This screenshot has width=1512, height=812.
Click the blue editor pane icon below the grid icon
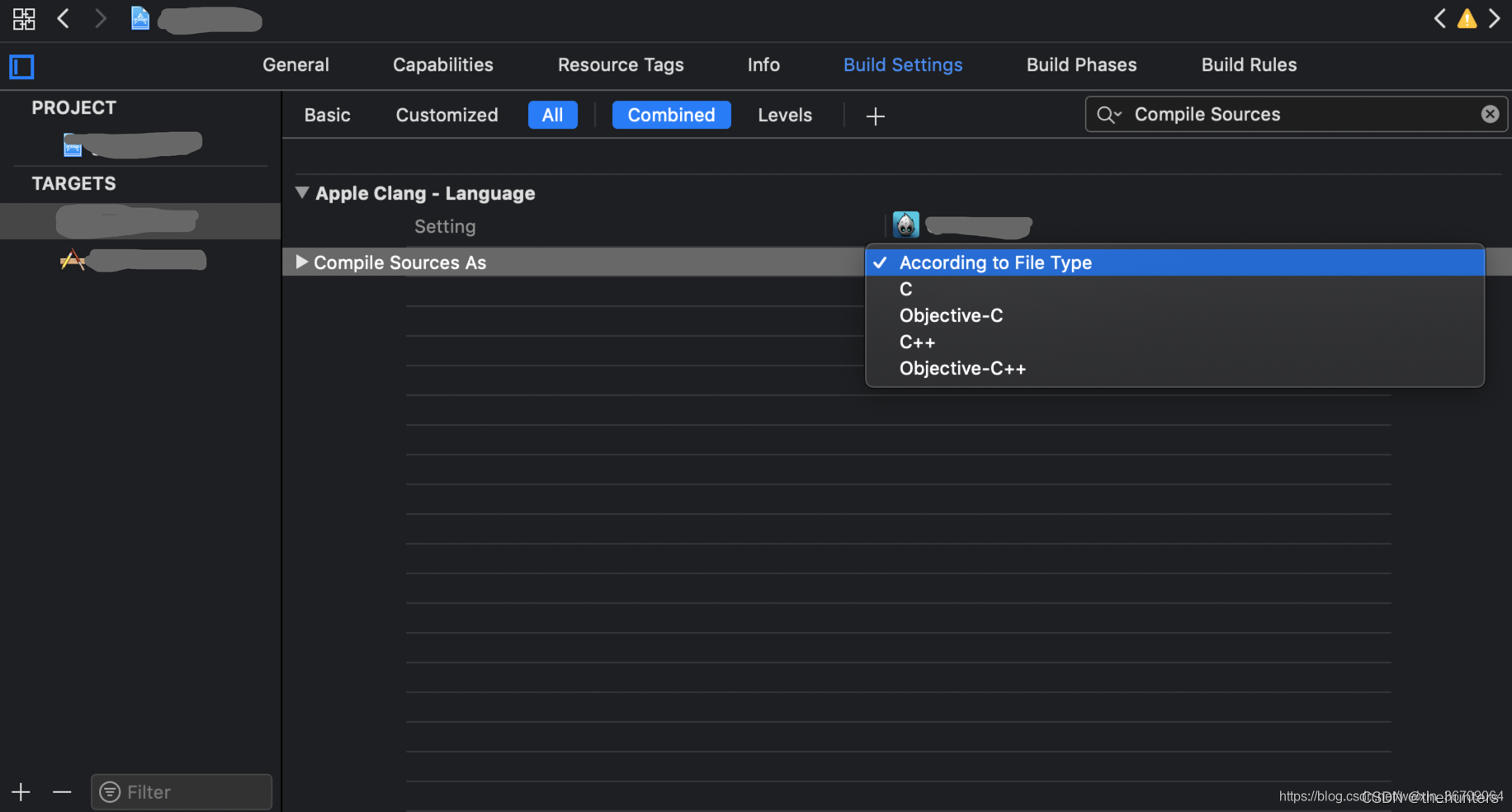(21, 67)
